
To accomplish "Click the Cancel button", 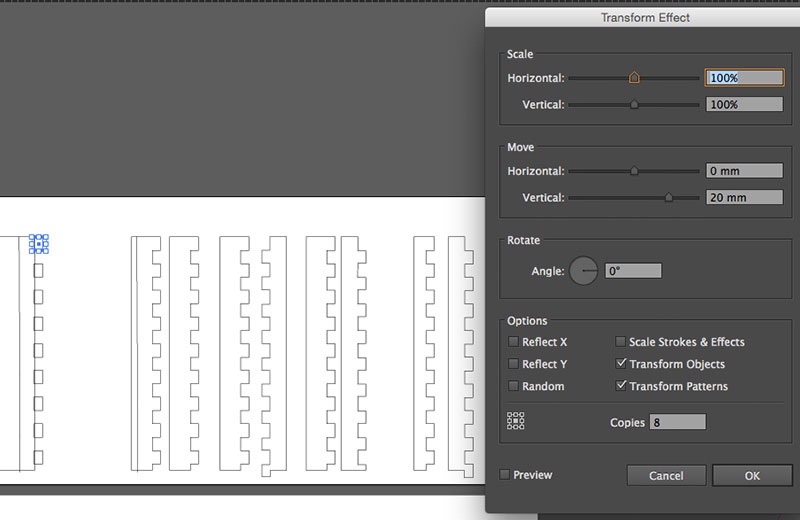I will [666, 476].
